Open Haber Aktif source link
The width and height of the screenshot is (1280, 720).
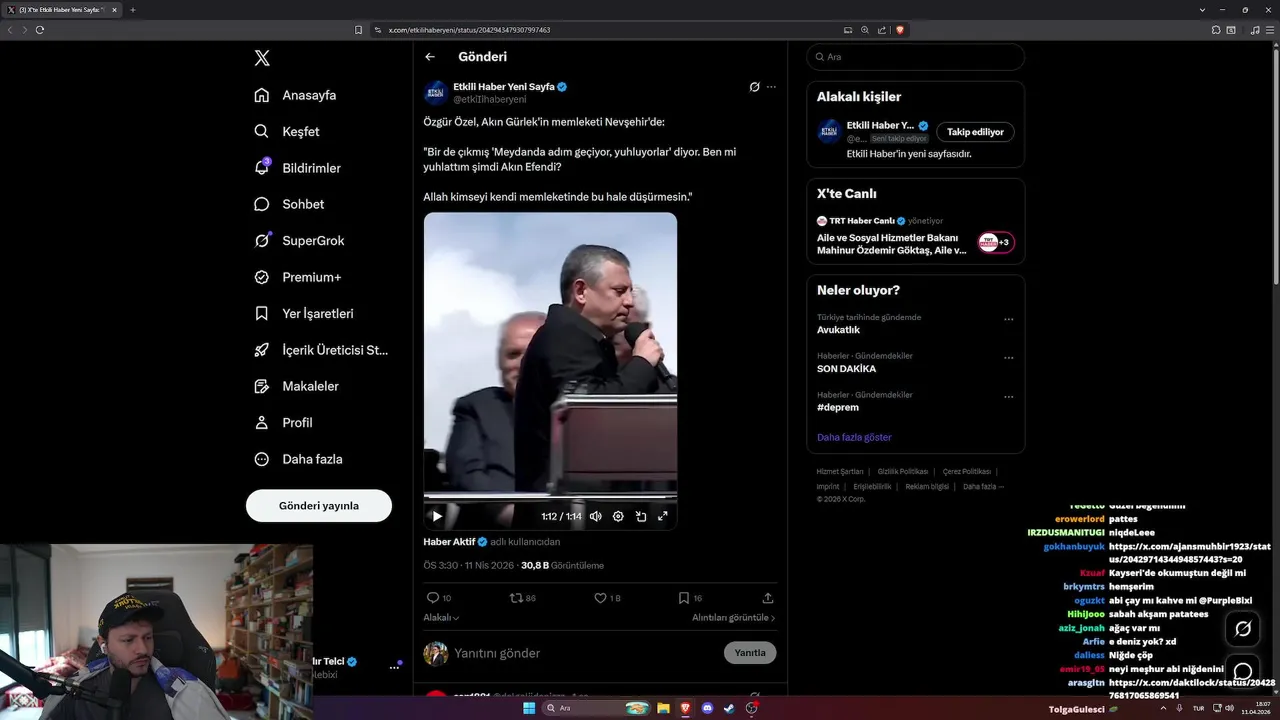(449, 542)
